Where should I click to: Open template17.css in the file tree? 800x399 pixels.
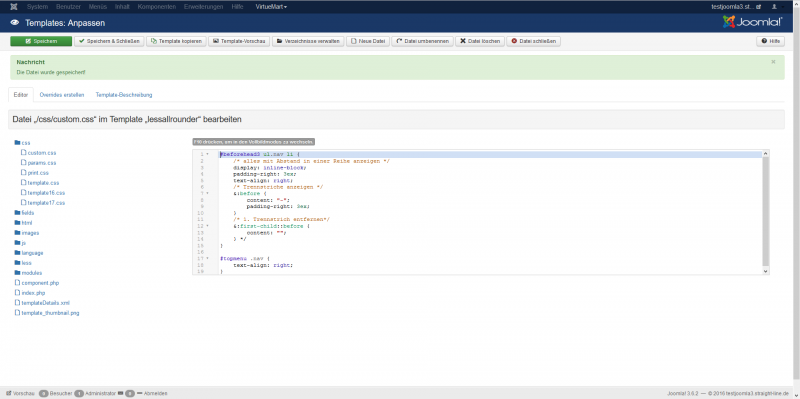43,203
